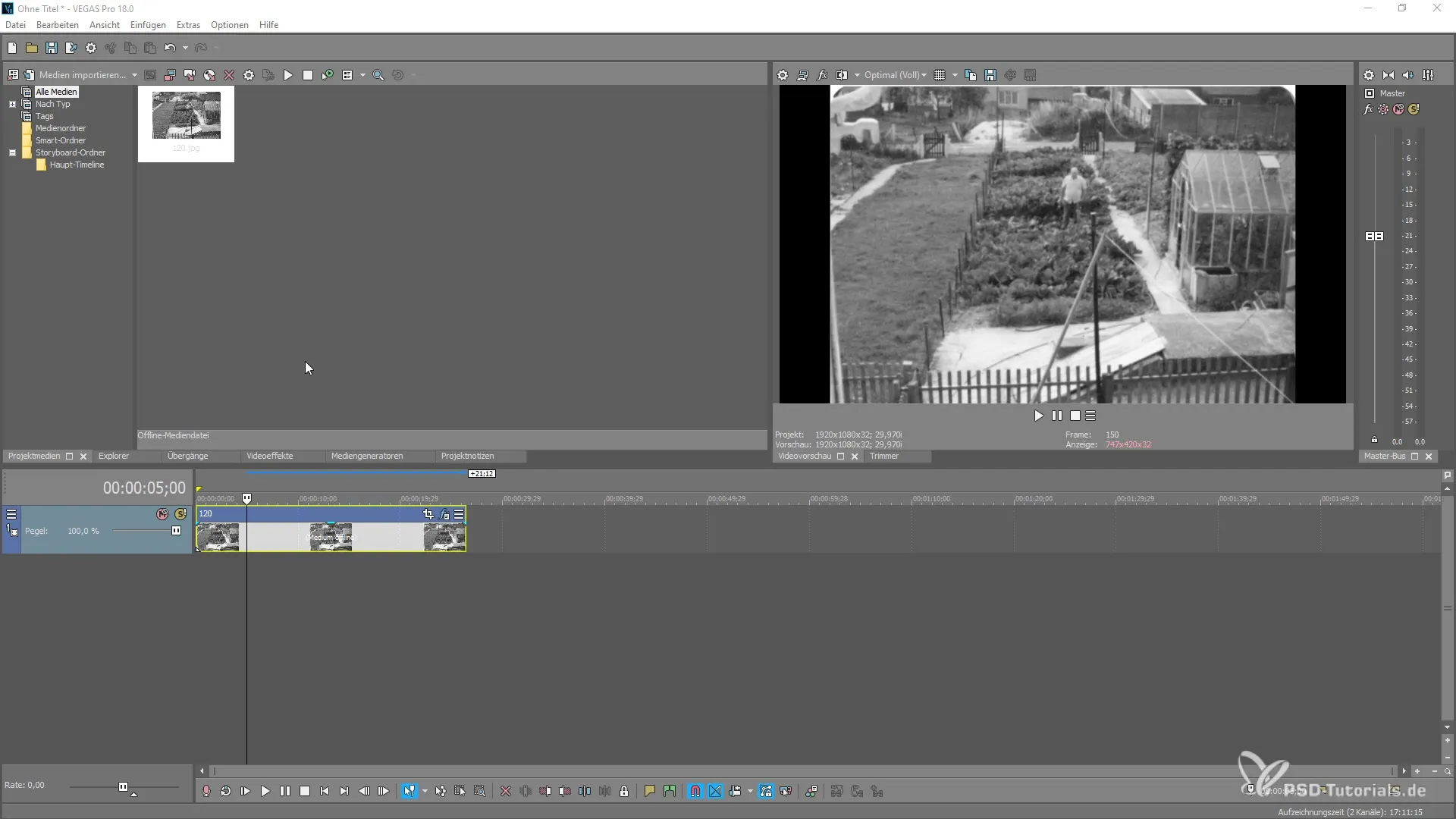Open Medien importieren dropdown arrow
Image resolution: width=1456 pixels, height=819 pixels.
134,75
